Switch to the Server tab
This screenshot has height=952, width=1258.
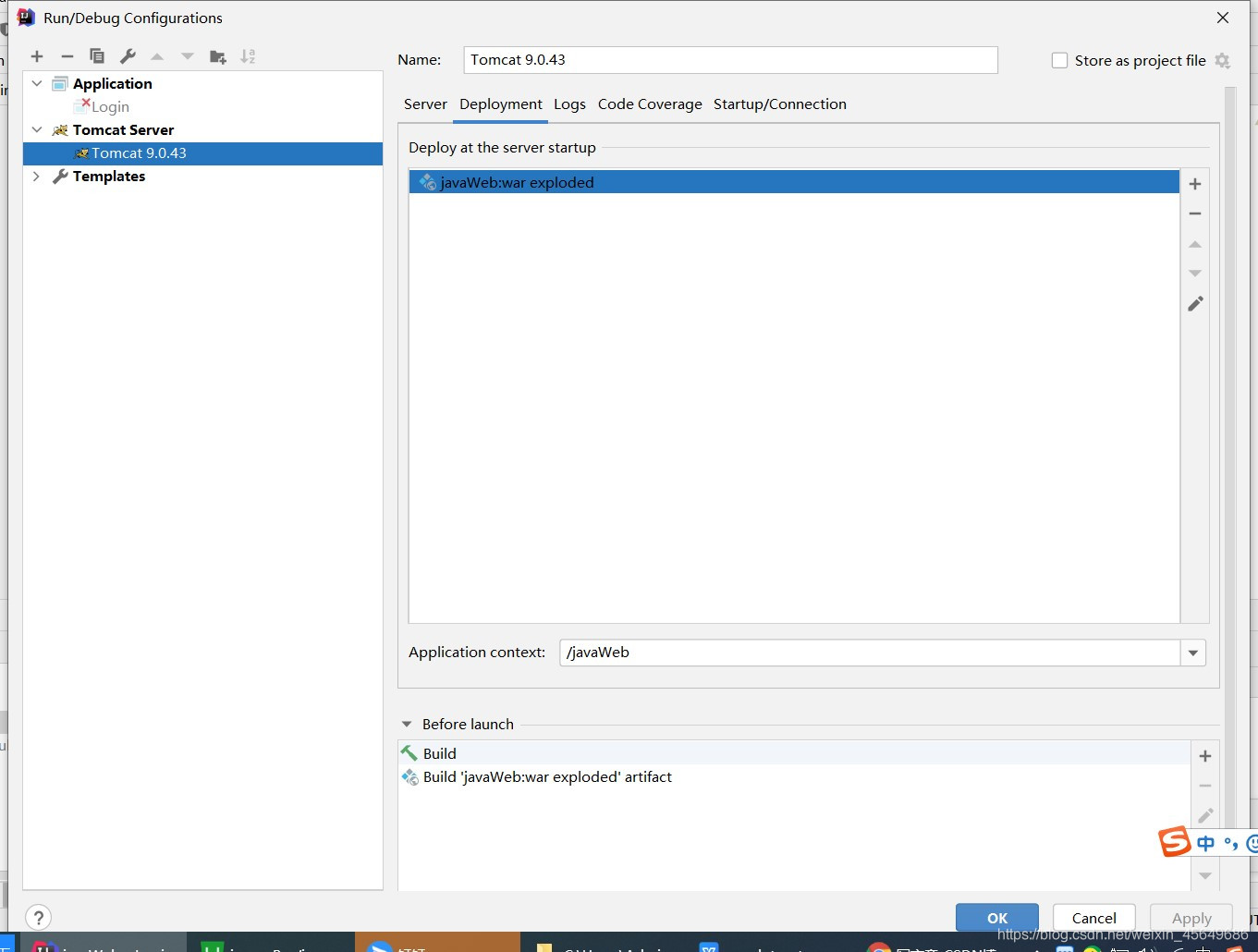[x=425, y=104]
